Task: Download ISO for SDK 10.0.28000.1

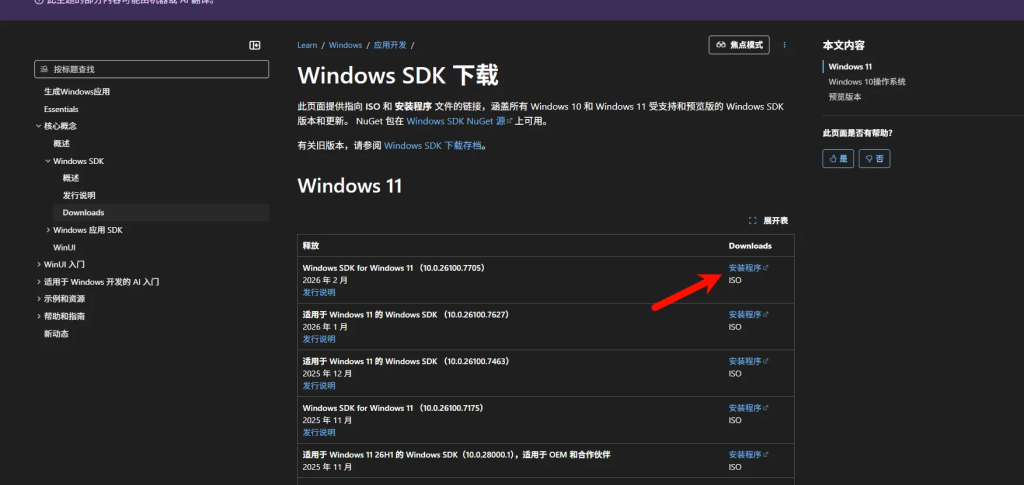Action: [735, 467]
